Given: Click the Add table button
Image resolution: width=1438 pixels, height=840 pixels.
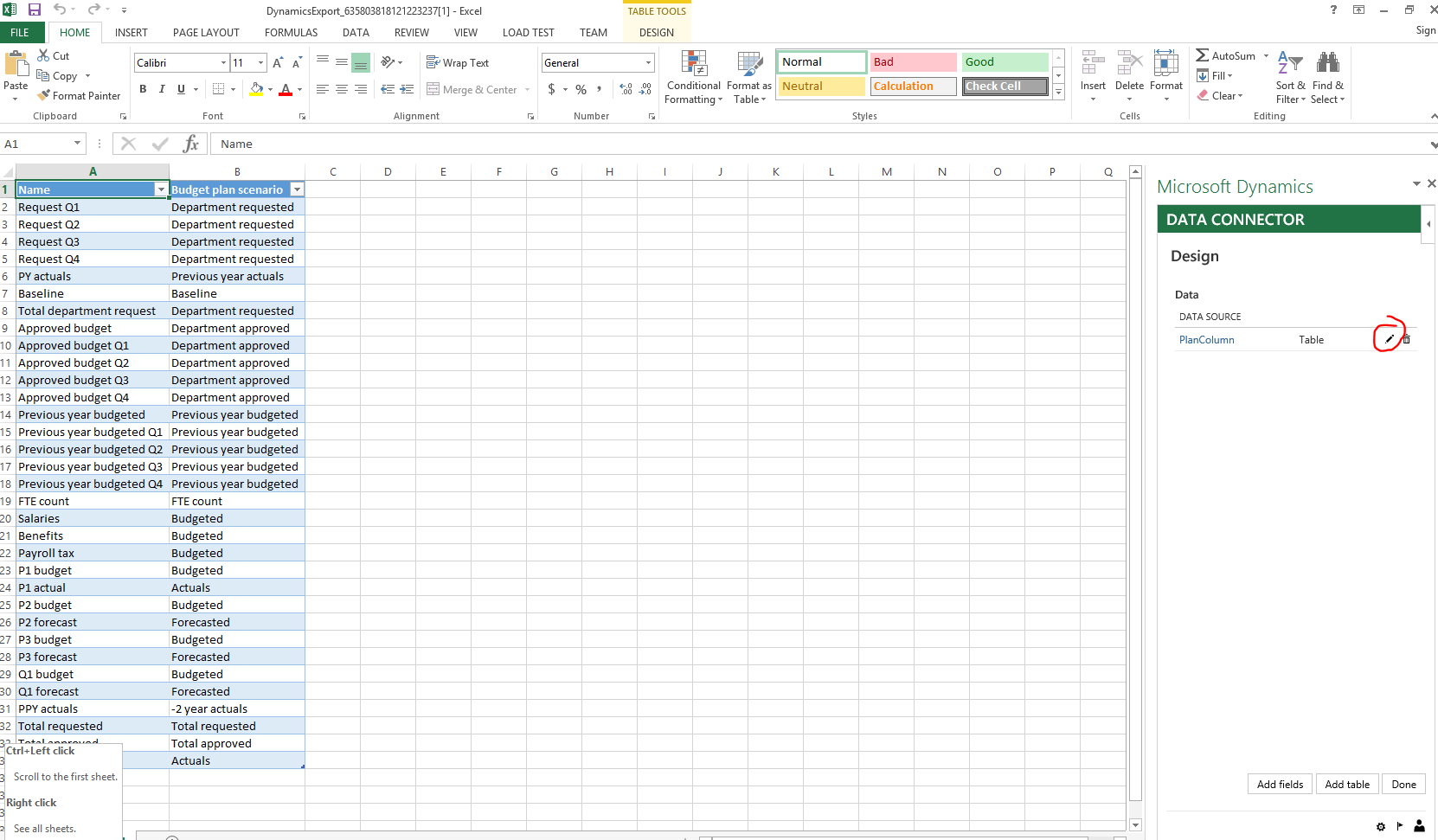Looking at the screenshot, I should click(x=1347, y=784).
